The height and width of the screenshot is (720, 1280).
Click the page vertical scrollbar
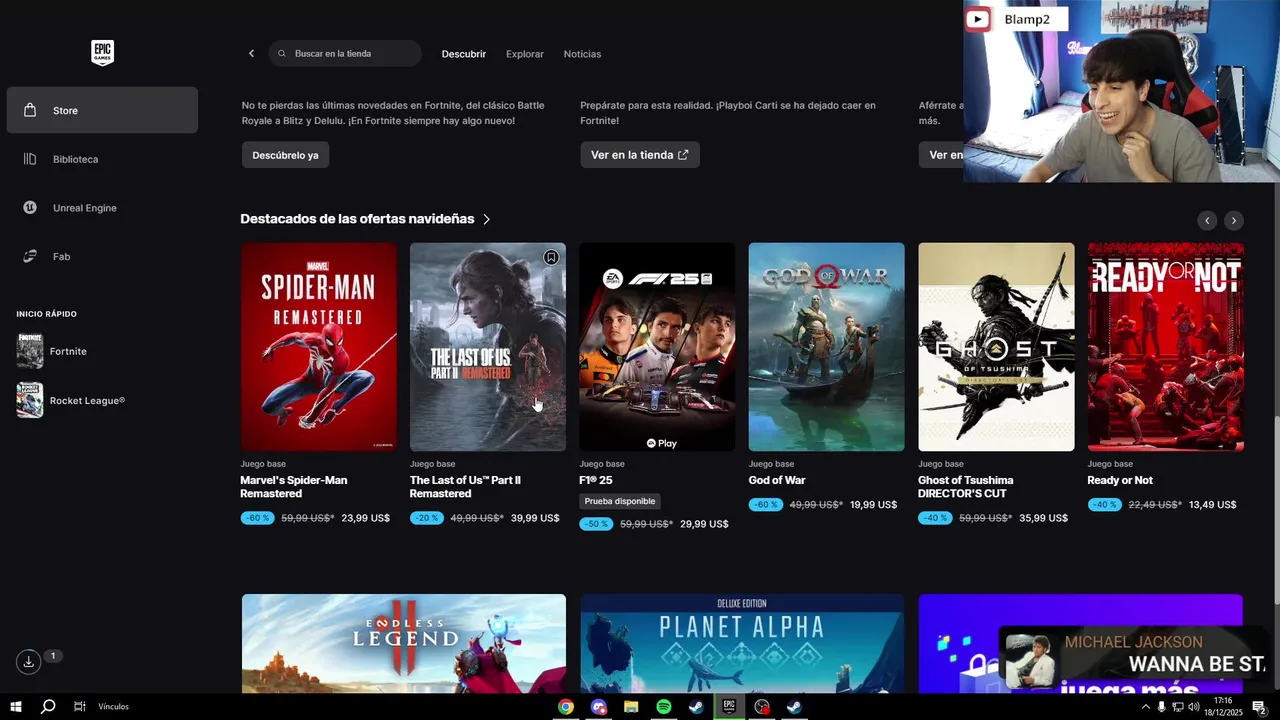(x=1275, y=510)
